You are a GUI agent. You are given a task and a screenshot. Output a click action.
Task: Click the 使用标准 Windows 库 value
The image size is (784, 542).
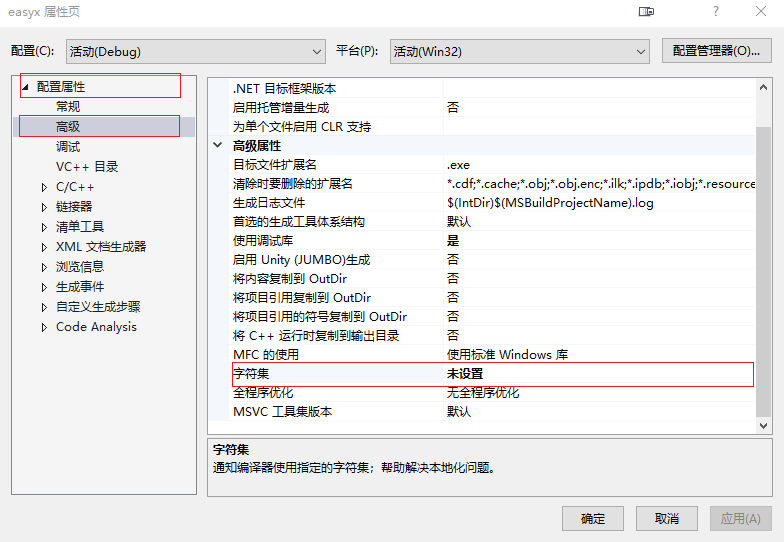[507, 354]
